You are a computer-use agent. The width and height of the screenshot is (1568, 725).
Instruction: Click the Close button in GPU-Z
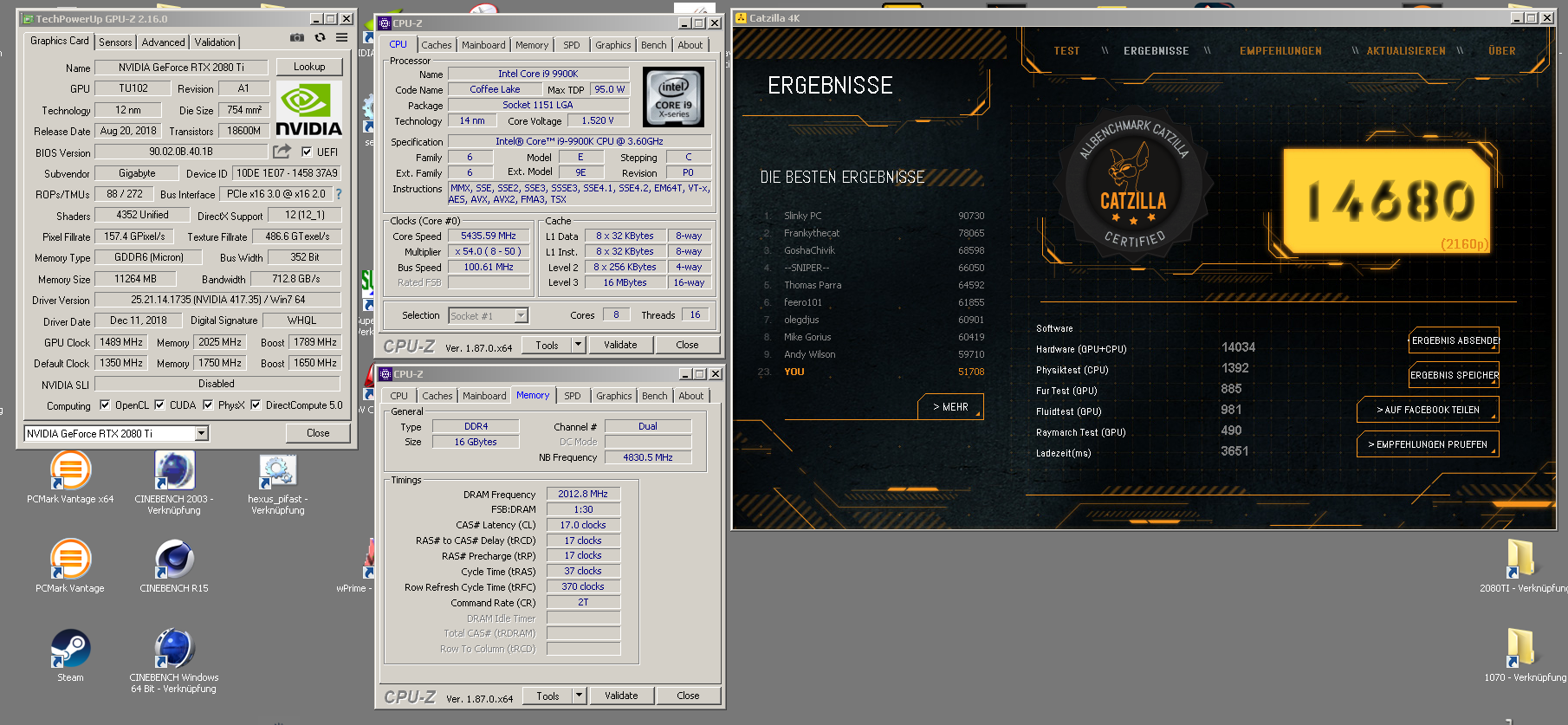click(x=318, y=433)
